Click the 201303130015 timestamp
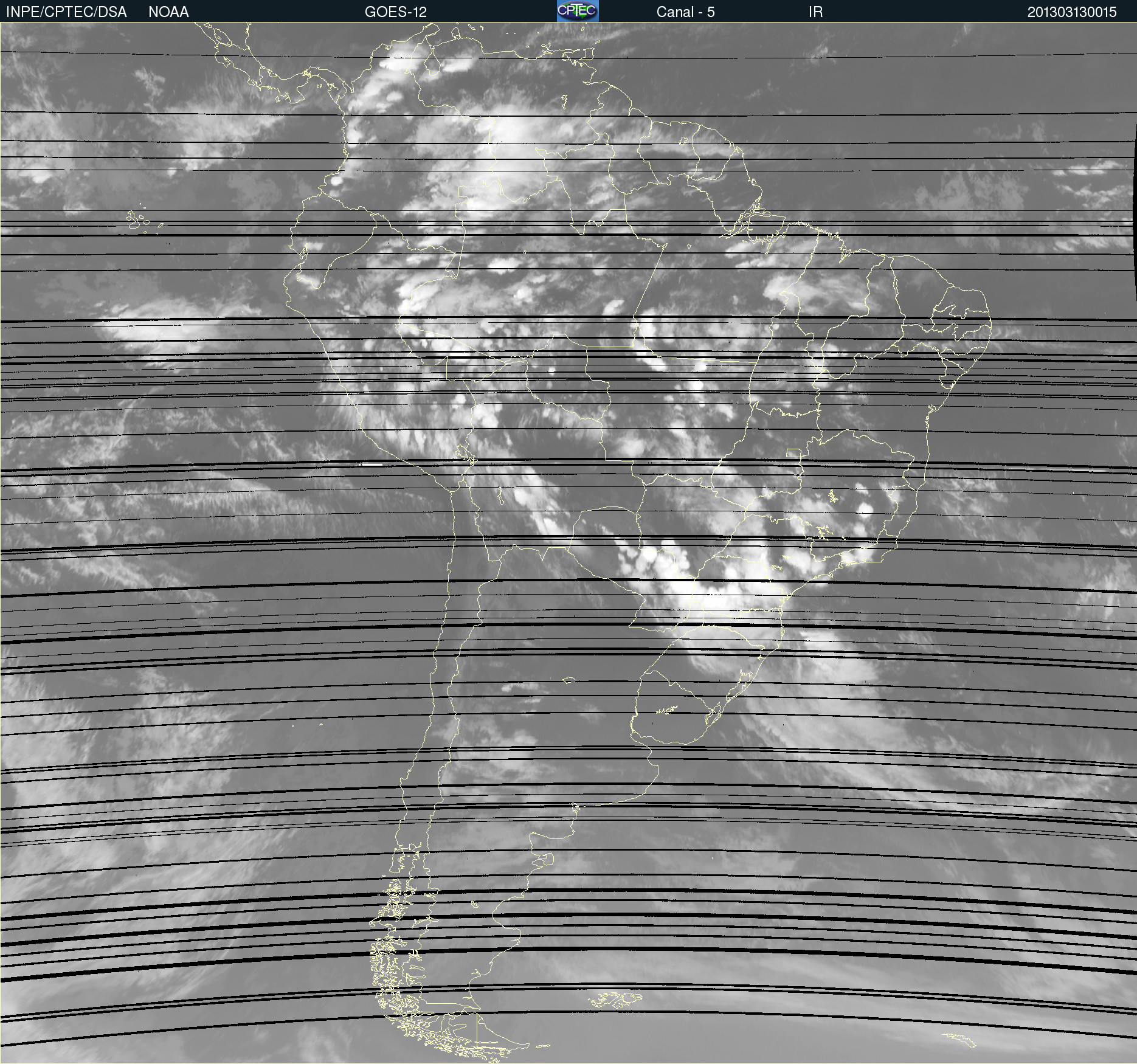The height and width of the screenshot is (1064, 1137). pos(1072,12)
